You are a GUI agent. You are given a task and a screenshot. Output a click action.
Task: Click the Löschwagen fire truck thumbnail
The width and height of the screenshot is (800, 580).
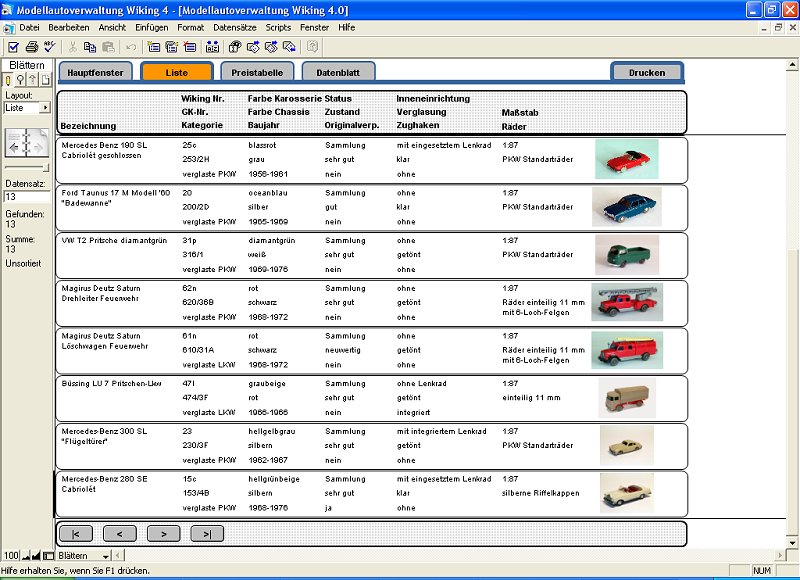point(627,350)
